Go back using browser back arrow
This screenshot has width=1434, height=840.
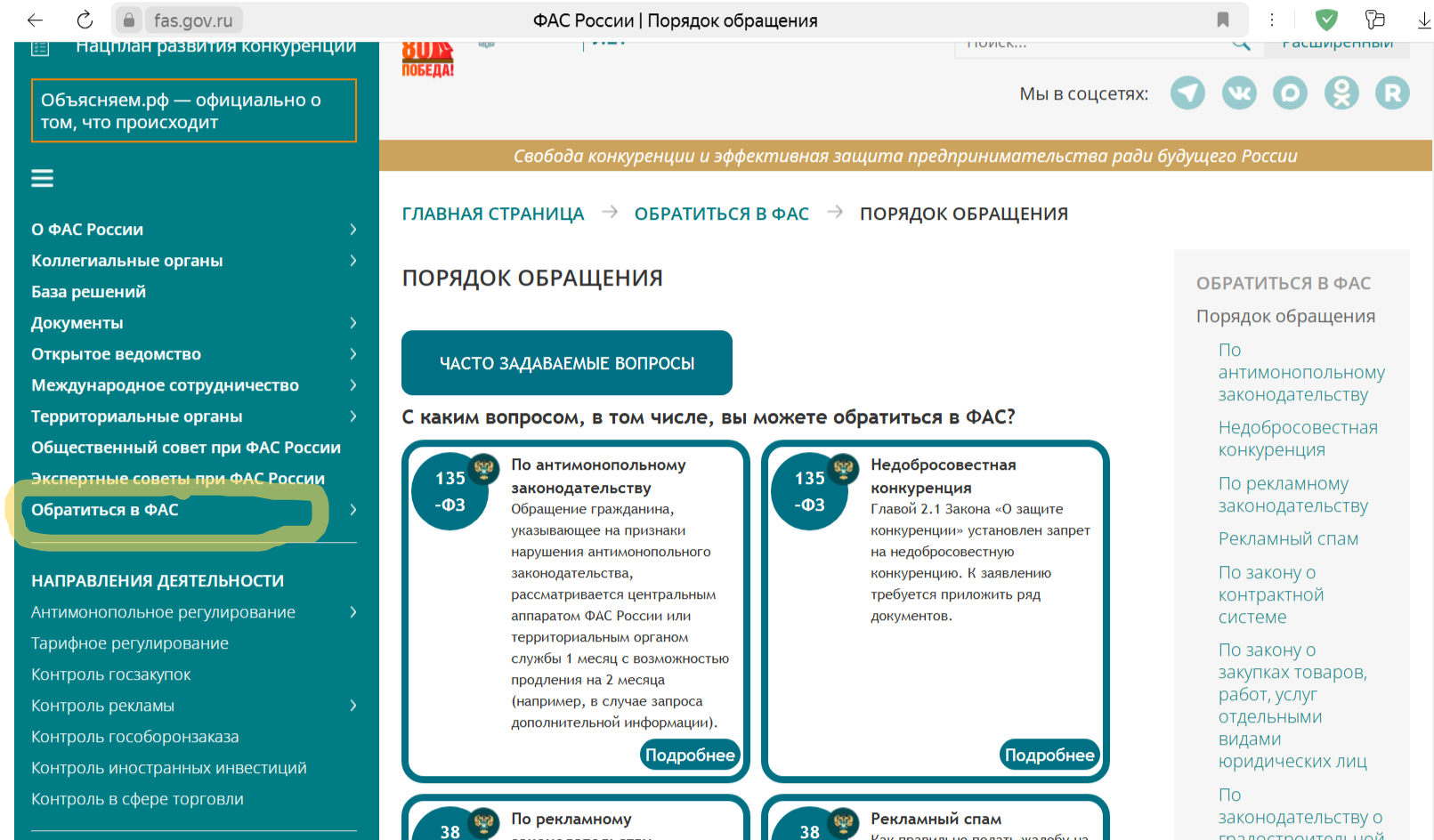click(35, 20)
